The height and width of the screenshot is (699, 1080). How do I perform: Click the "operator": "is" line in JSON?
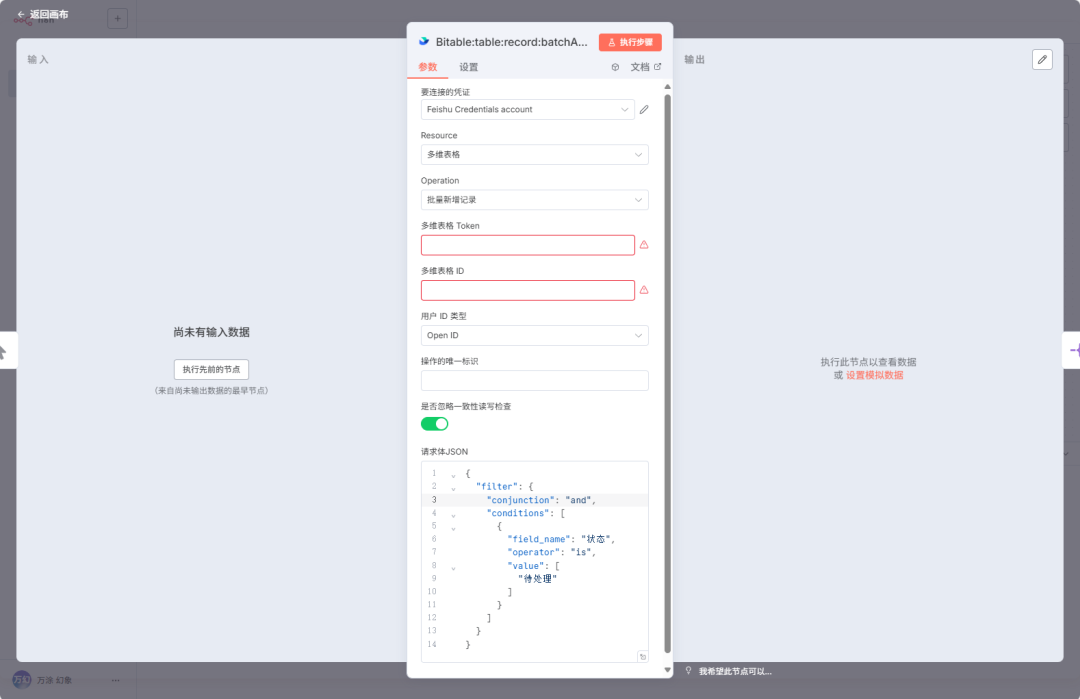click(x=551, y=552)
